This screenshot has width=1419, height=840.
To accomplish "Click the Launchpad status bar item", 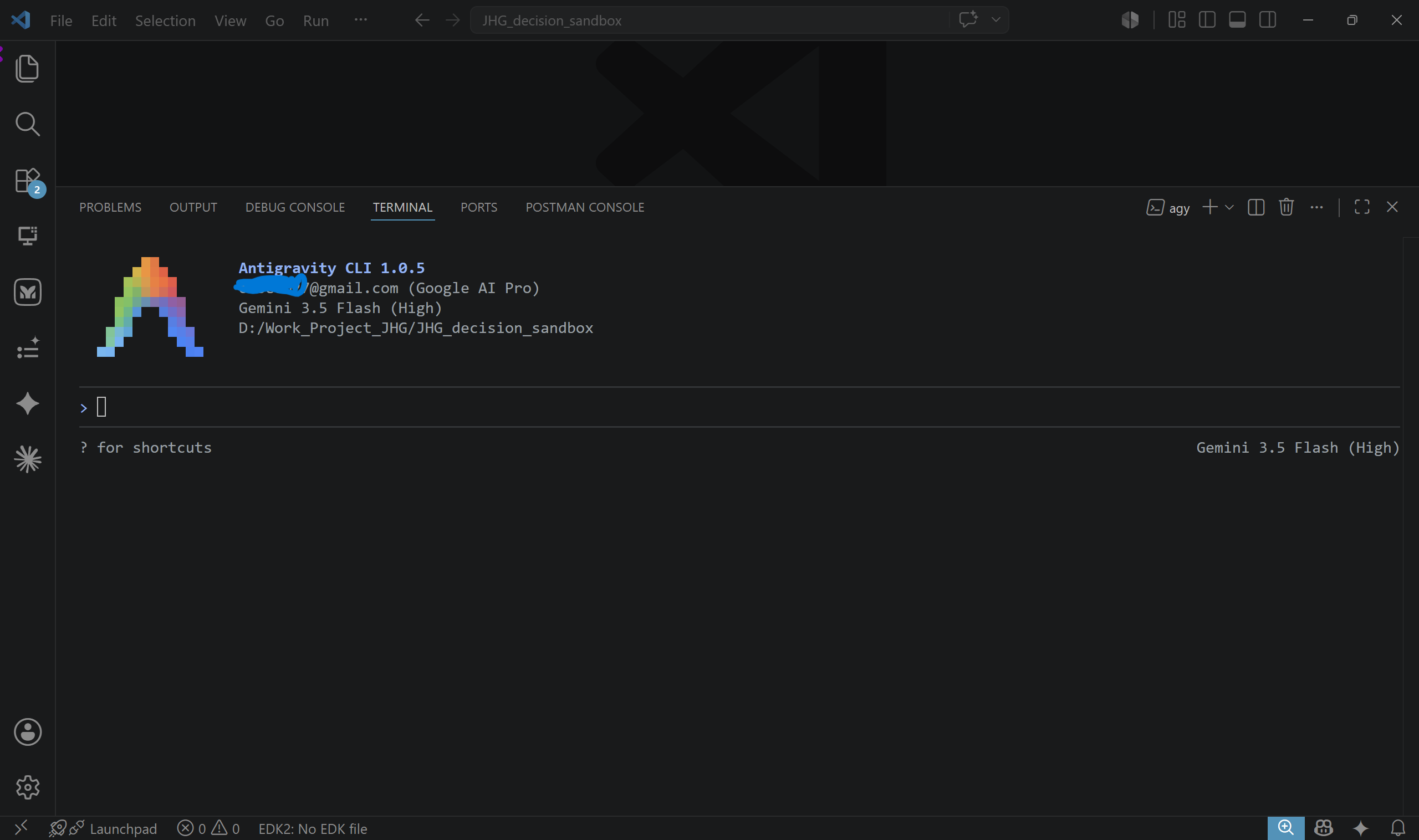I will pos(104,829).
